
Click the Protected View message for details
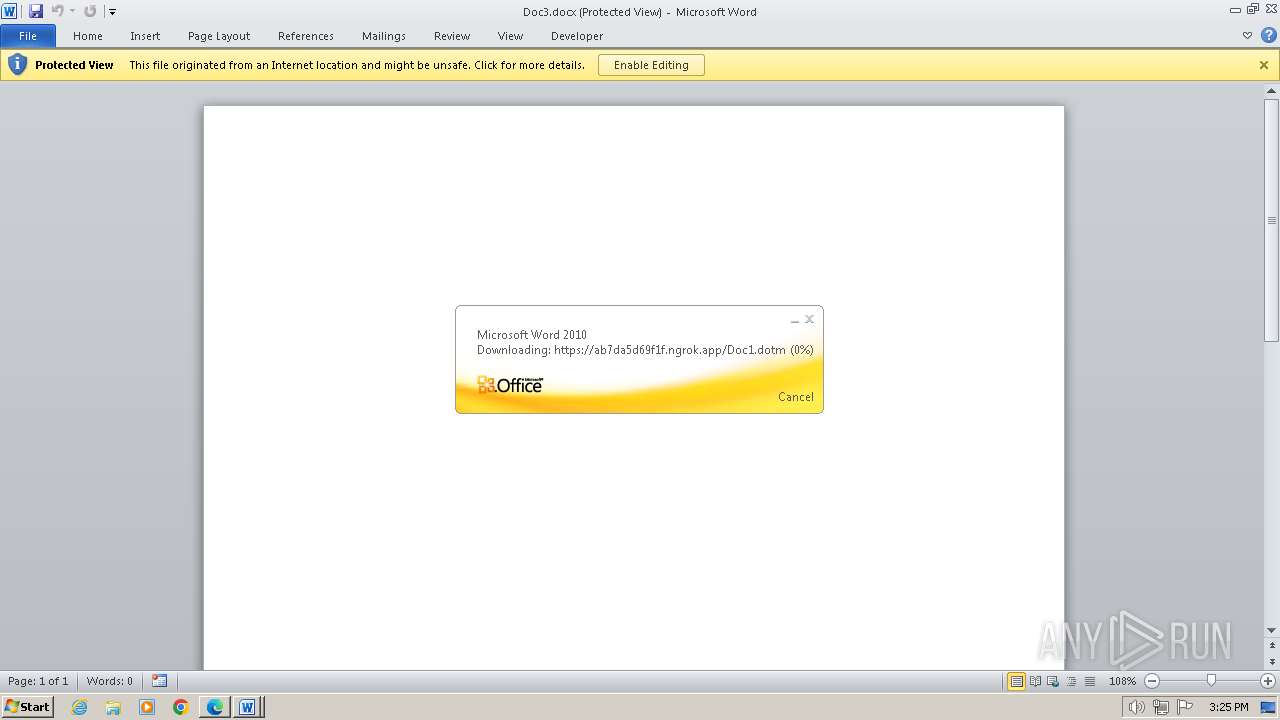(x=357, y=65)
